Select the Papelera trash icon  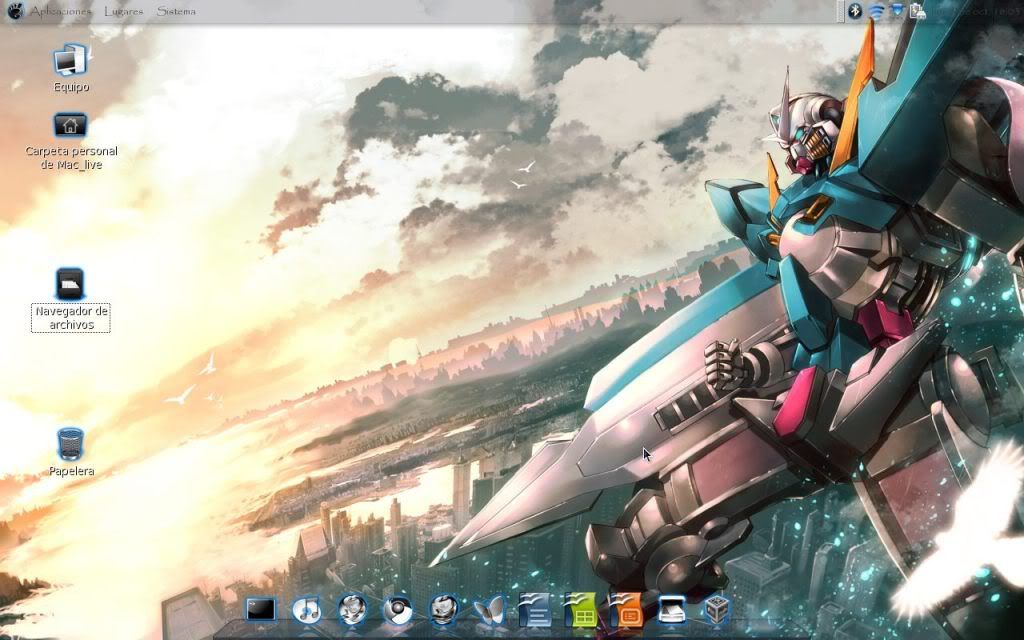(x=71, y=445)
